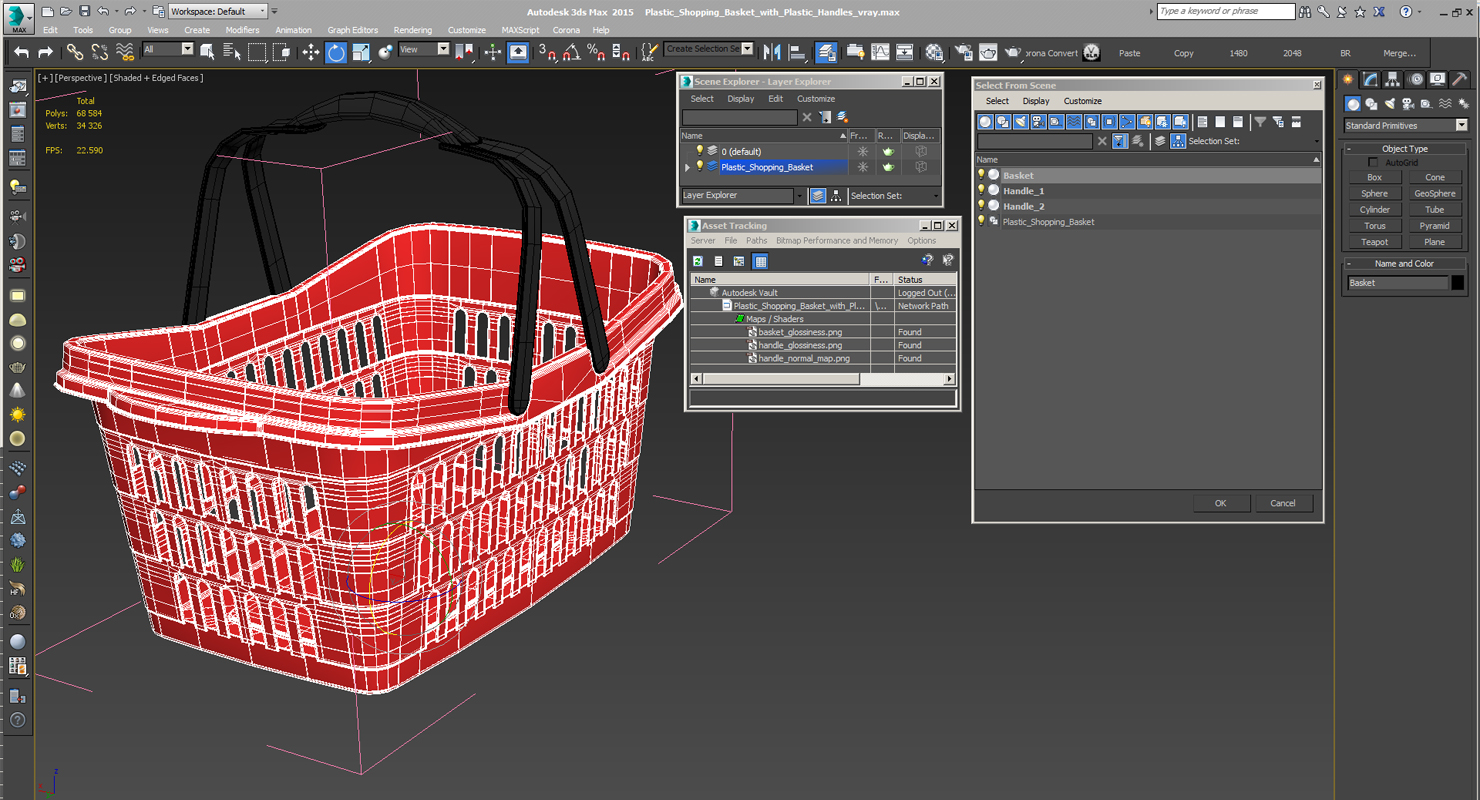Viewport: 1480px width, 800px height.
Task: Toggle Display Lights filter in Select From Scene
Action: point(1021,122)
